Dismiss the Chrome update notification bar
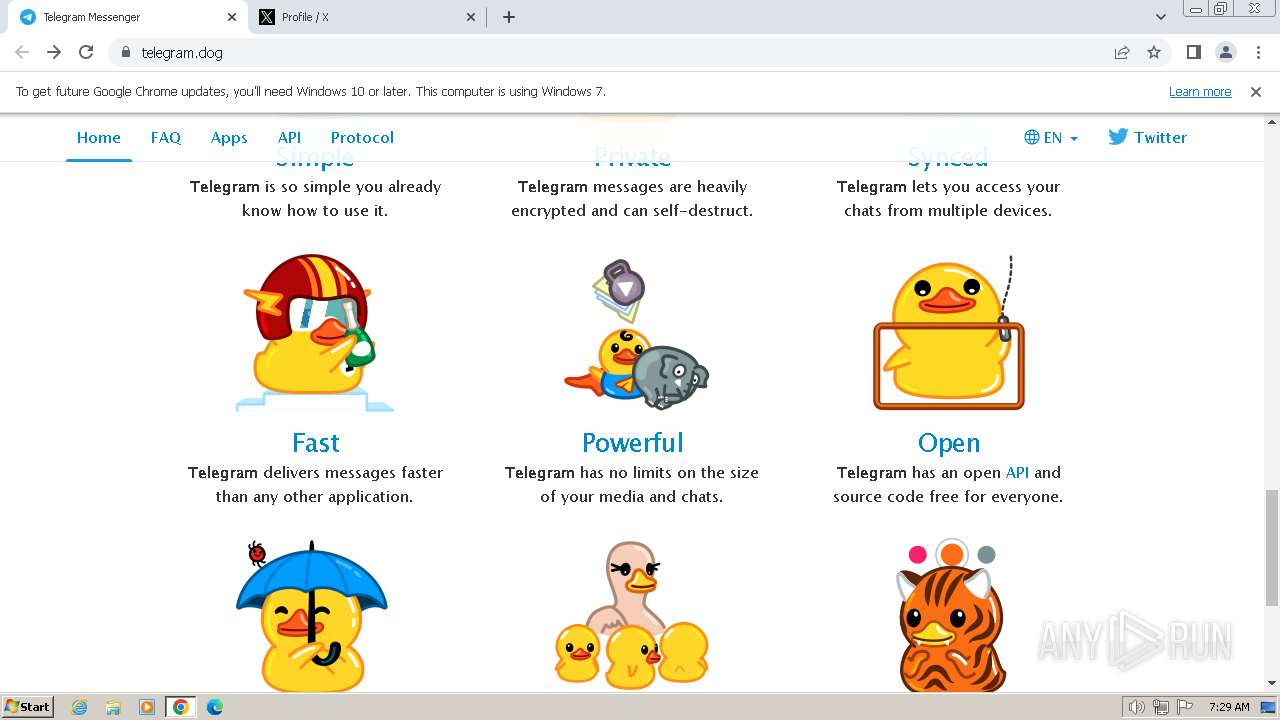The height and width of the screenshot is (720, 1280). click(1256, 91)
